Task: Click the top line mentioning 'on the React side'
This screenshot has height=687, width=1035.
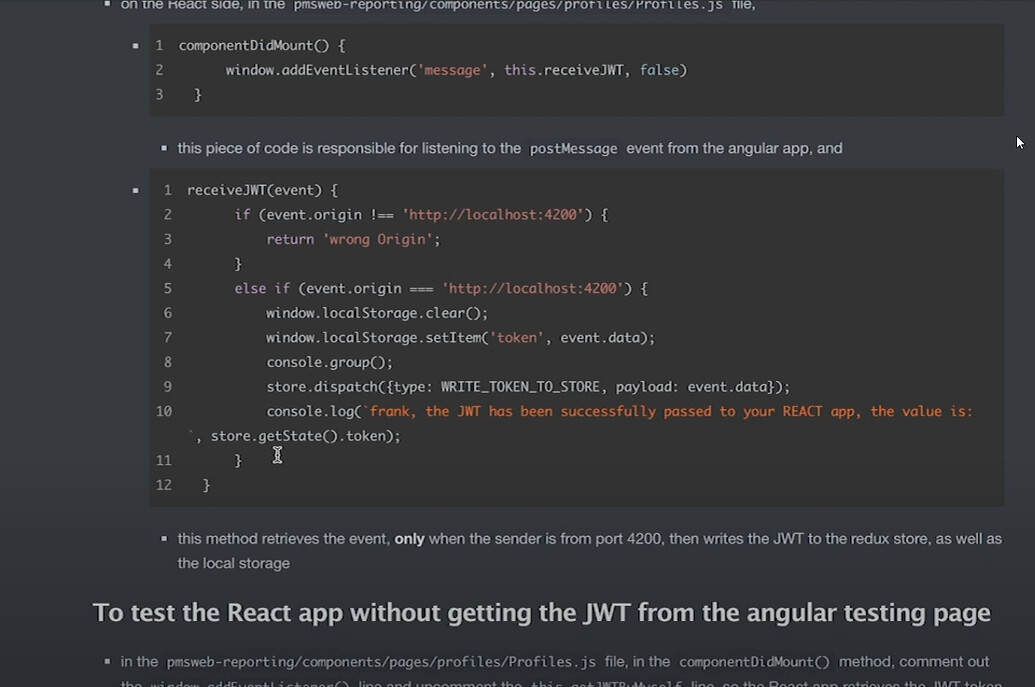Action: [438, 5]
